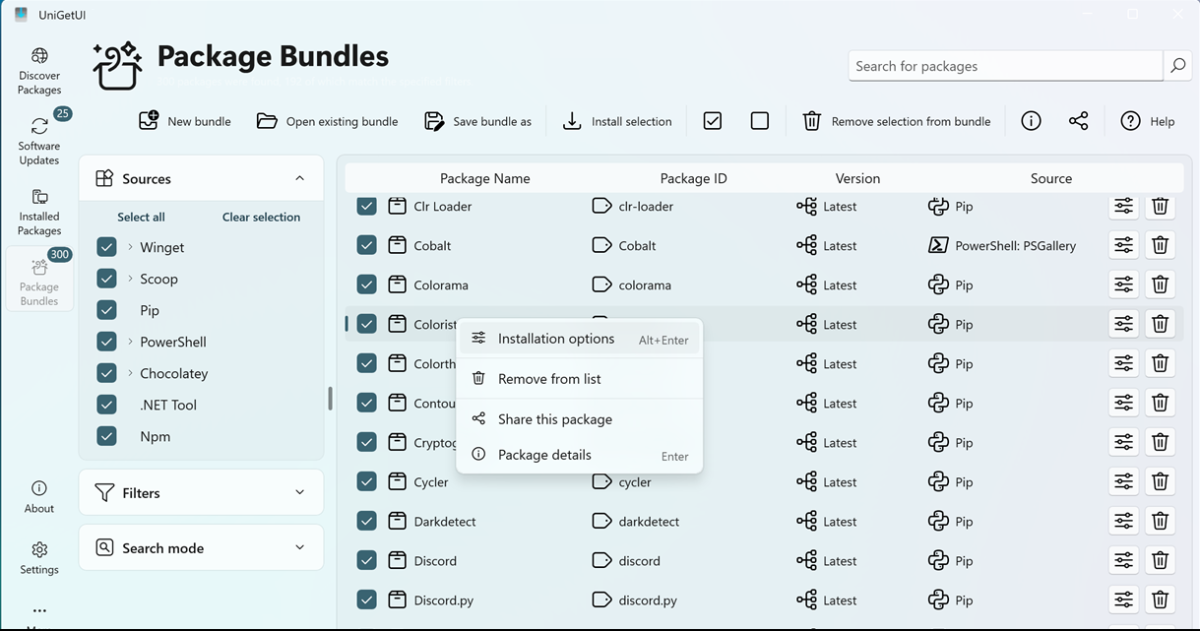This screenshot has width=1200, height=631.
Task: Open options sliders icon for Darkdetect
Action: 1124,521
